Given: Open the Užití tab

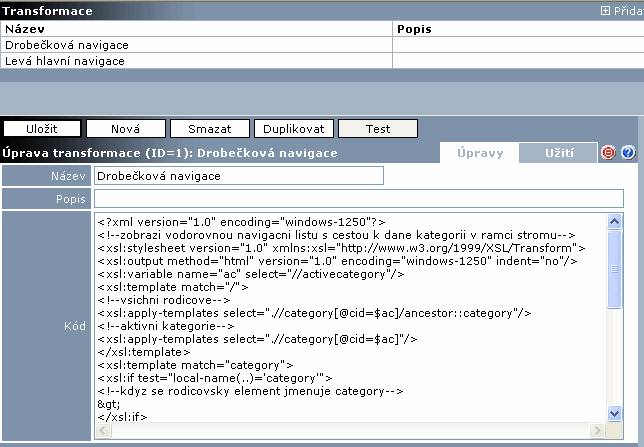Looking at the screenshot, I should tap(559, 153).
